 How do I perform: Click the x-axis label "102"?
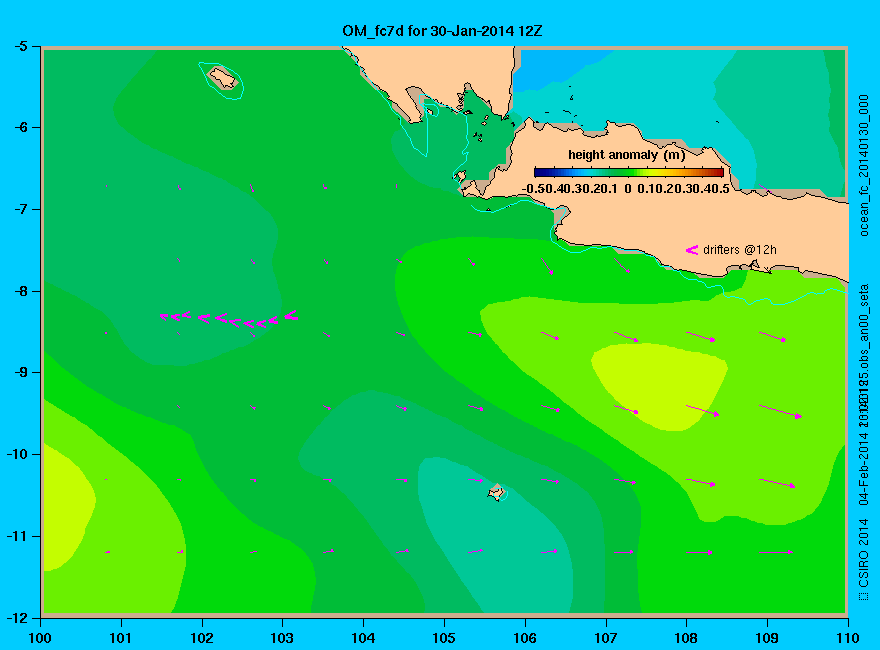pyautogui.click(x=201, y=638)
